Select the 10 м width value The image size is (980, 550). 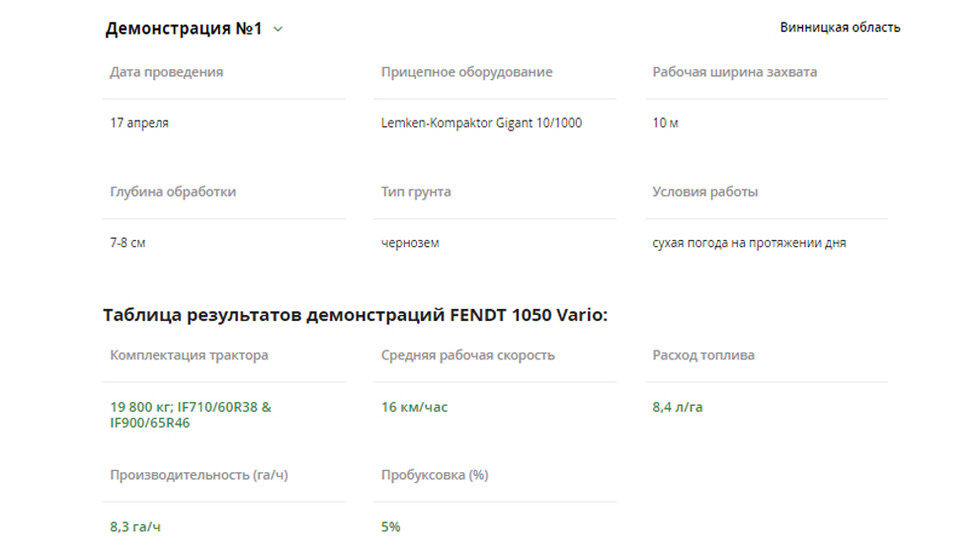(x=665, y=122)
